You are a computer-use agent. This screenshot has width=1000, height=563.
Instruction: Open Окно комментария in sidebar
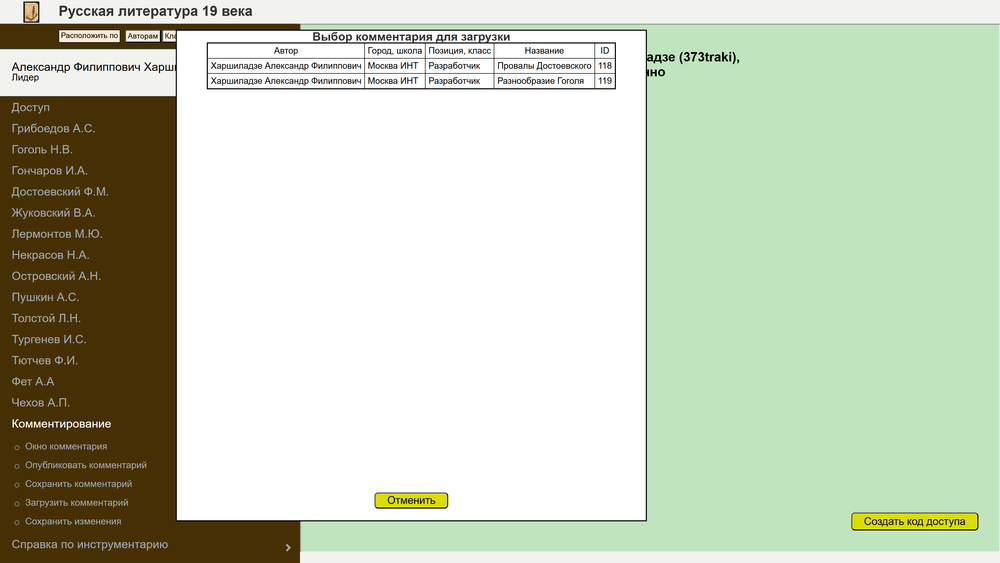(x=66, y=447)
